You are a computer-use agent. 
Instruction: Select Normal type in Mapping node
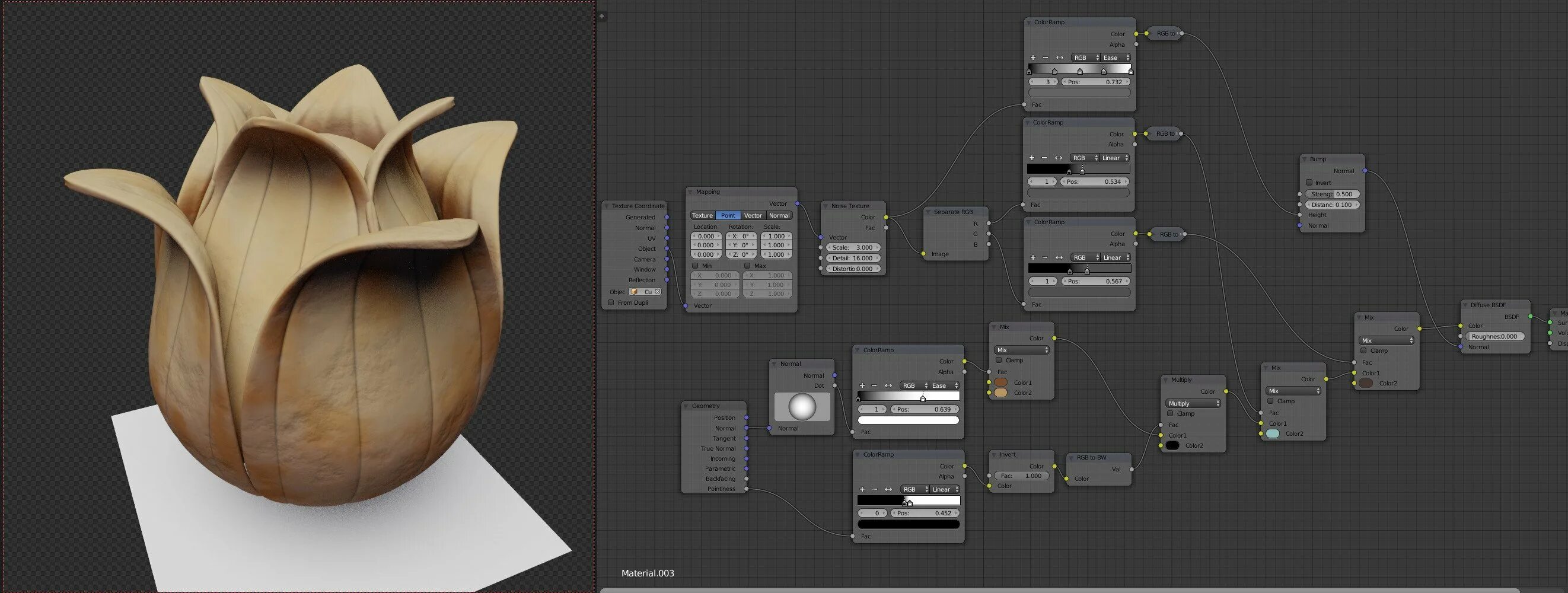pyautogui.click(x=779, y=215)
